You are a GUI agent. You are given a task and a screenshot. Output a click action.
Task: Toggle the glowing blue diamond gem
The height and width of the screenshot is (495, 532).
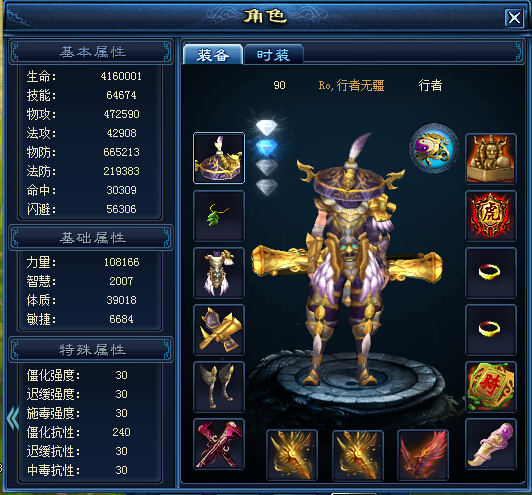pyautogui.click(x=266, y=148)
